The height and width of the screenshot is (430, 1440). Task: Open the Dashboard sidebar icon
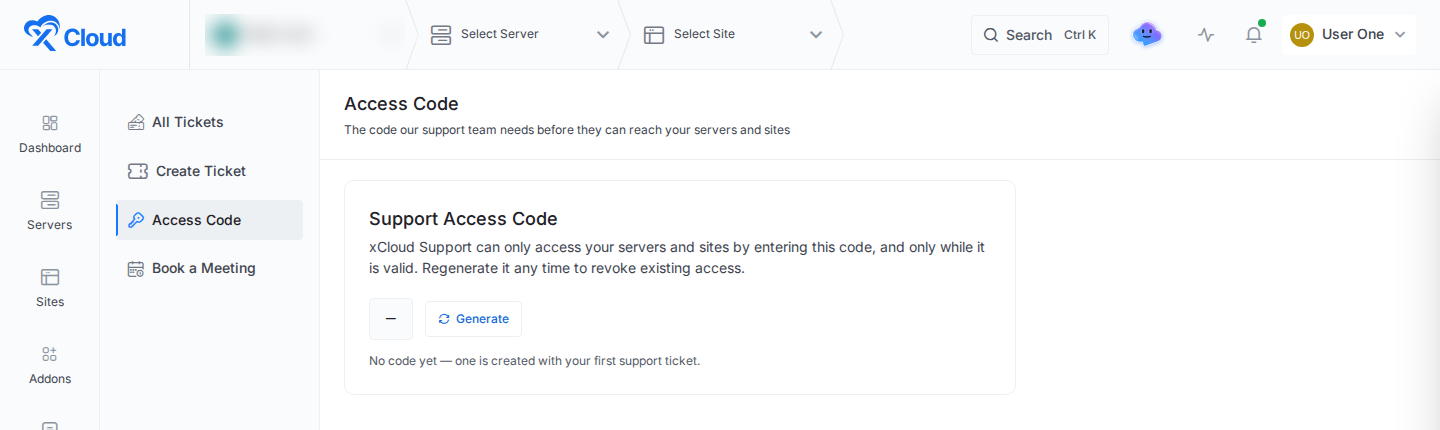tap(50, 123)
